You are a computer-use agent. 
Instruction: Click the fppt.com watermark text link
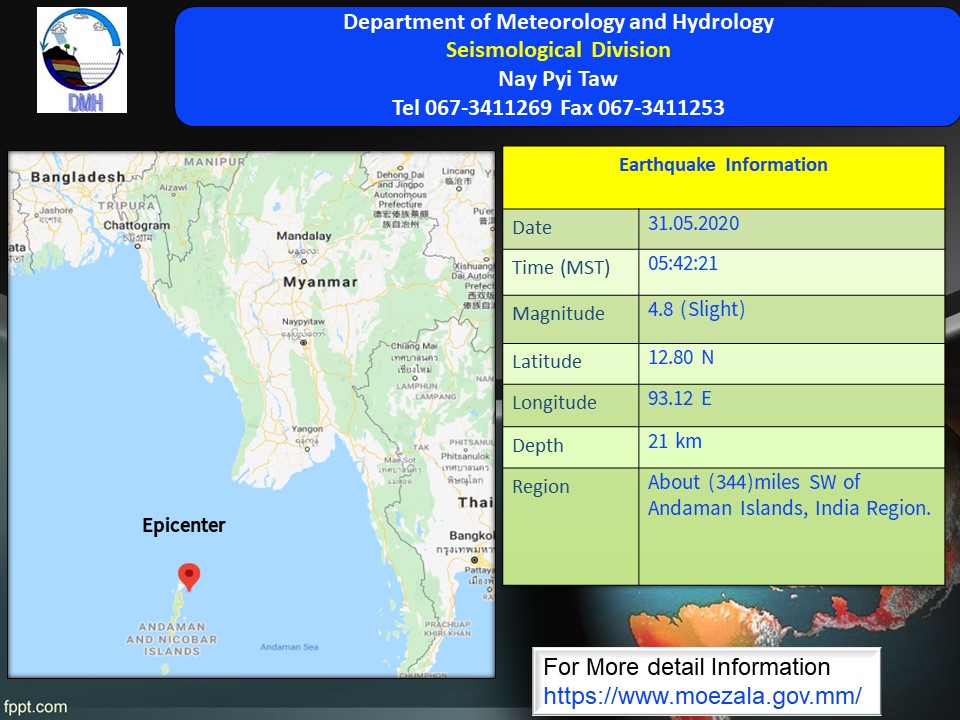(35, 707)
